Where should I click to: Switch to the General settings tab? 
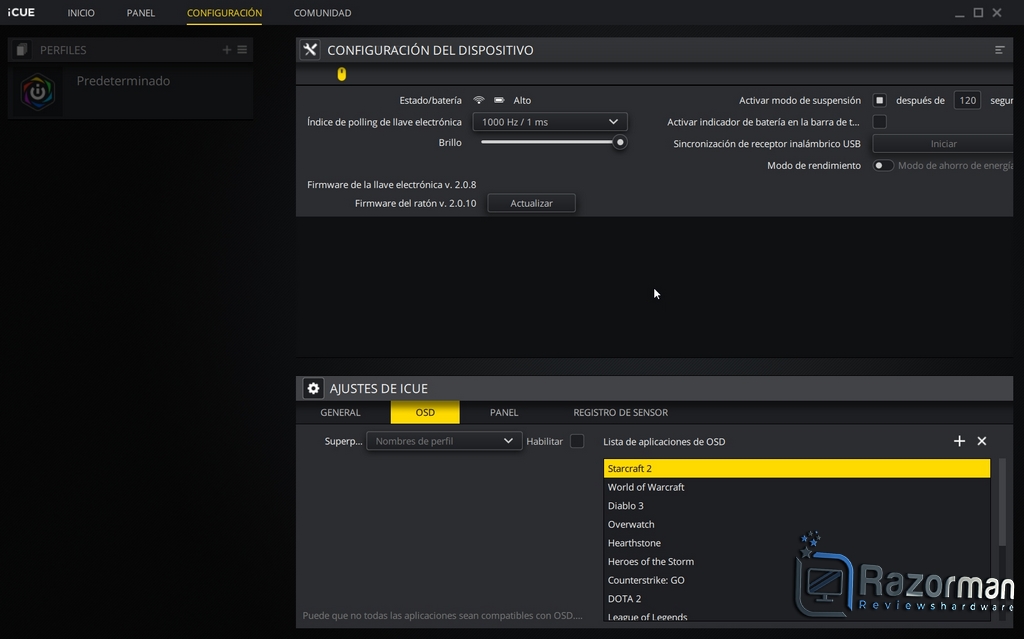[x=340, y=412]
